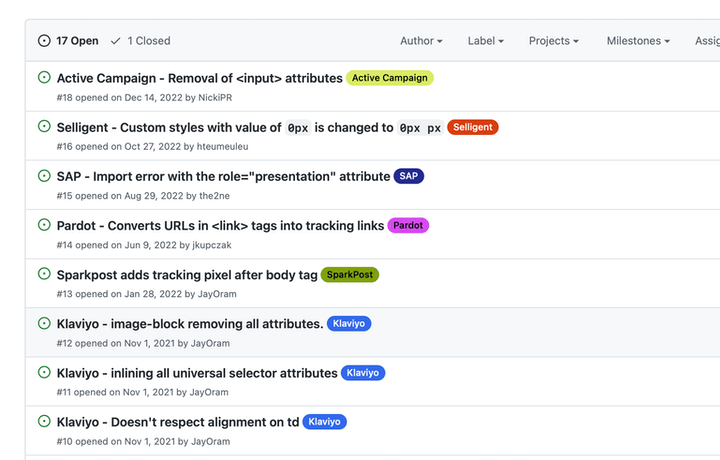Click '#13 opened on Jan 28, 2022' text
The height and width of the screenshot is (460, 720).
coord(119,294)
